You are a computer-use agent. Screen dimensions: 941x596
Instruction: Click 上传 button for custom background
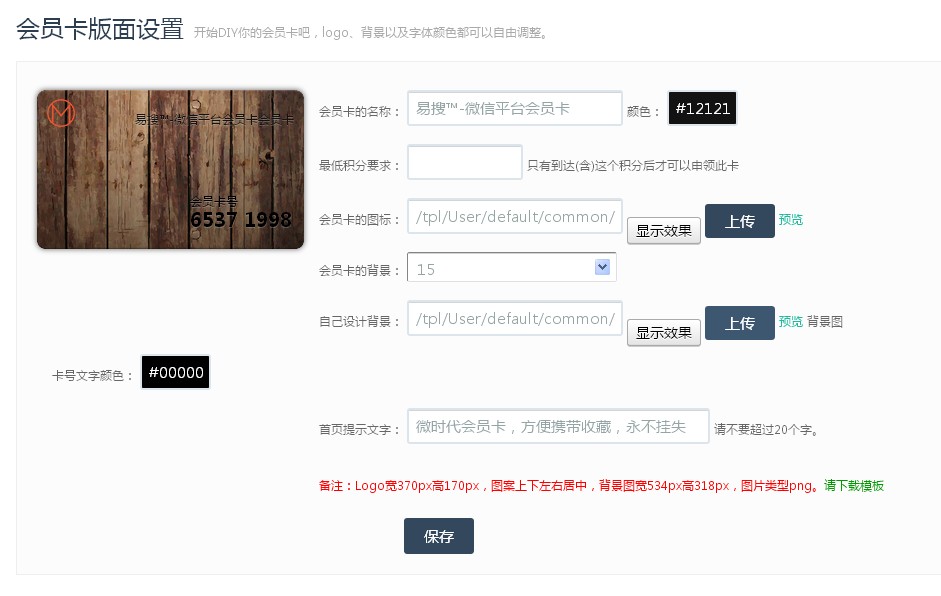click(x=739, y=323)
